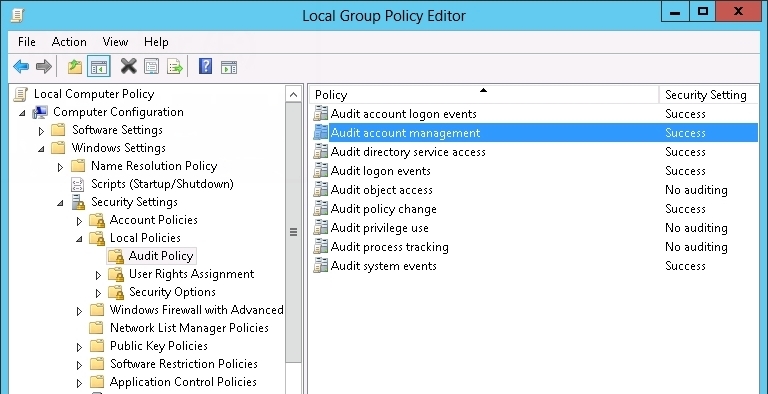Screen dimensions: 768x394
Task: Click the Computer Configuration computer icon
Action: pyautogui.click(x=40, y=112)
